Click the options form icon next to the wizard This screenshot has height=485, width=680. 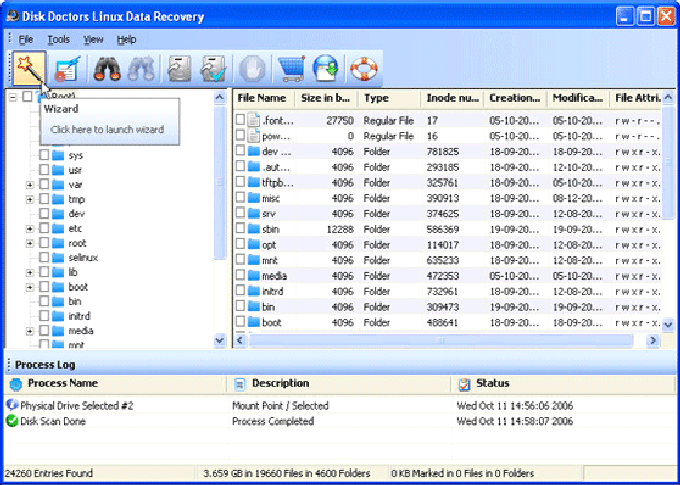coord(67,69)
